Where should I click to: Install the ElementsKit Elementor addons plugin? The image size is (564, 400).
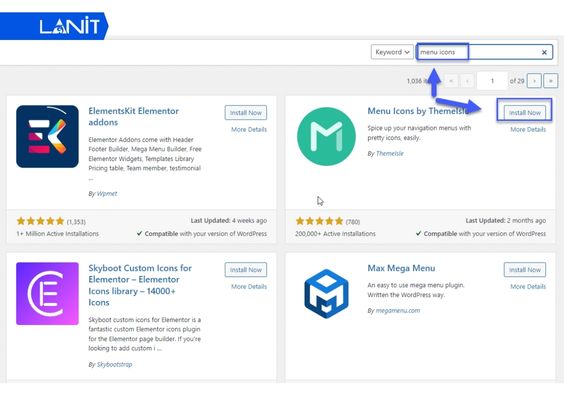pyautogui.click(x=246, y=113)
